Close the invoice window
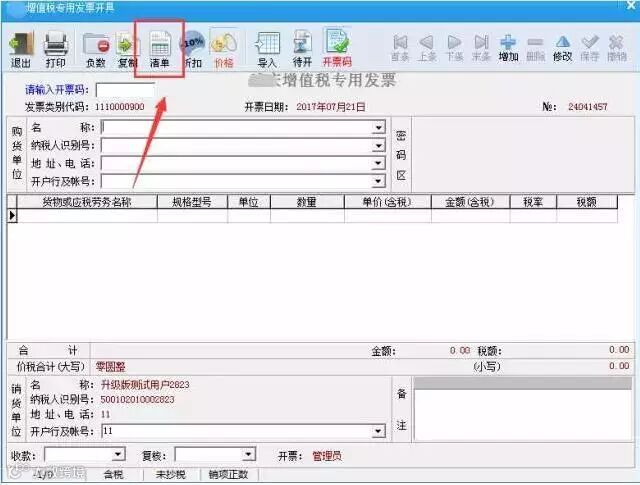 tap(631, 5)
